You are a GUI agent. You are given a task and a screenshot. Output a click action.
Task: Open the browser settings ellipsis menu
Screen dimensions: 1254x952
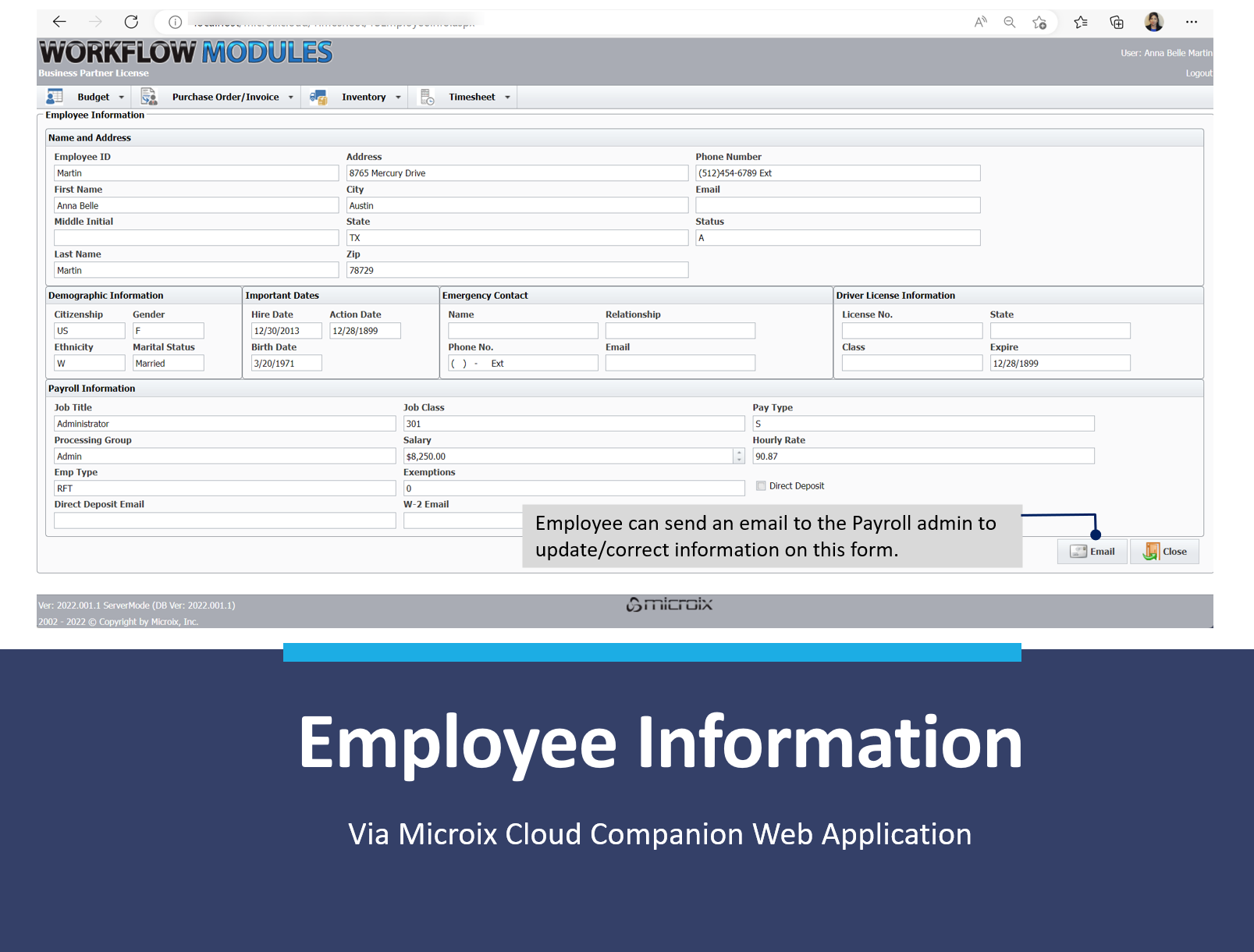[1192, 22]
